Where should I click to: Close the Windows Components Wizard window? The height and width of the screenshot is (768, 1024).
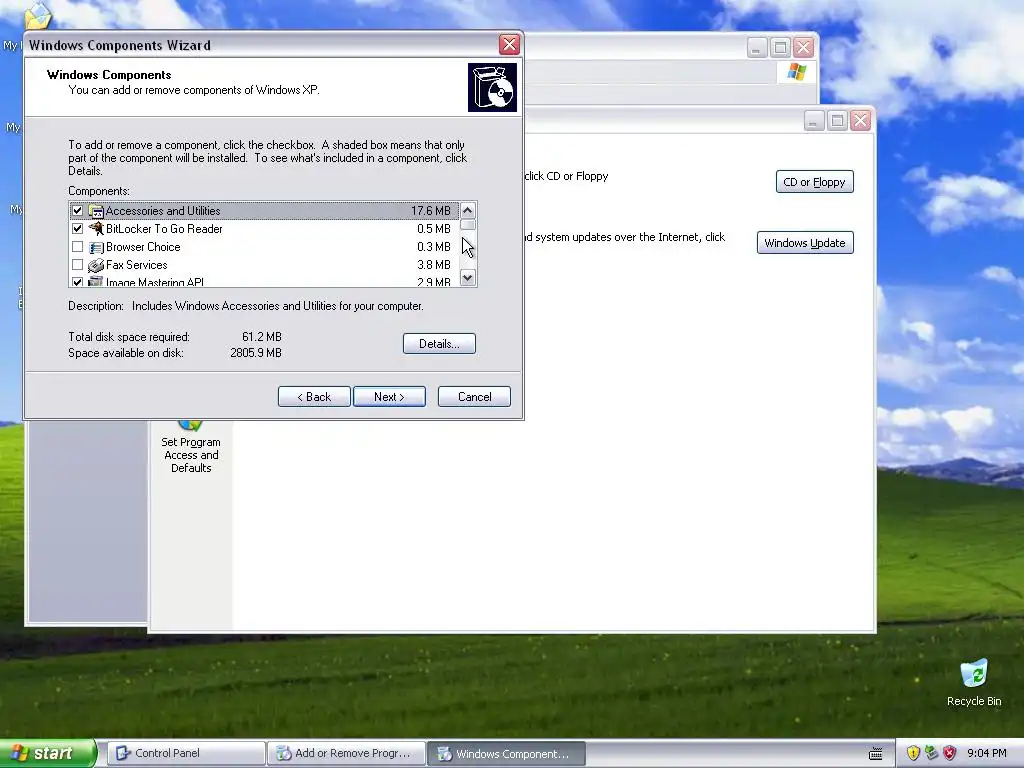pyautogui.click(x=509, y=45)
